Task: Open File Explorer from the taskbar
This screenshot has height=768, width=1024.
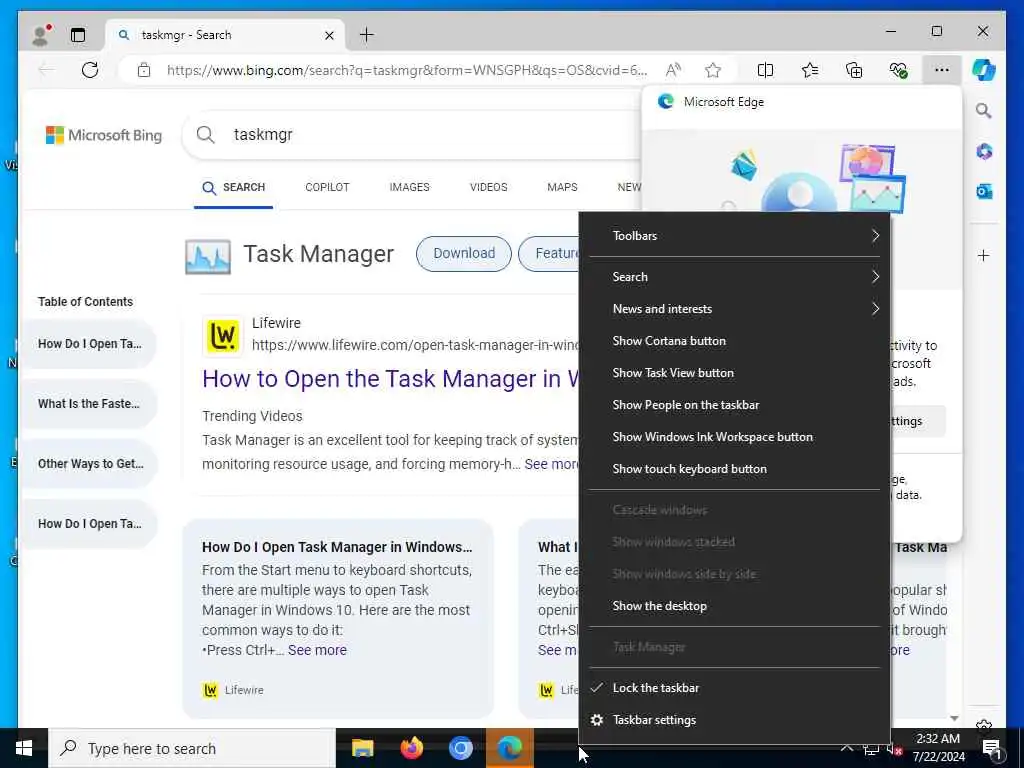Action: tap(362, 748)
